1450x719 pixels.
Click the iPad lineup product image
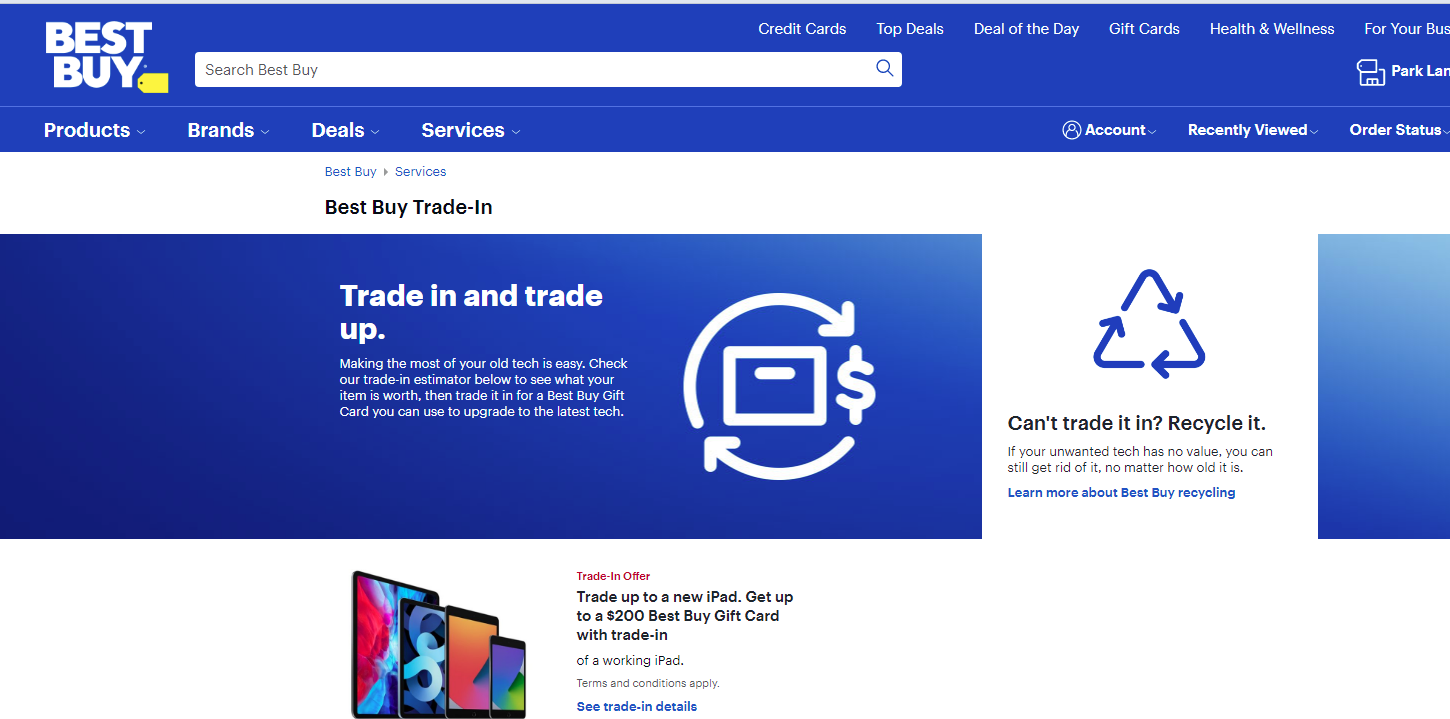439,644
